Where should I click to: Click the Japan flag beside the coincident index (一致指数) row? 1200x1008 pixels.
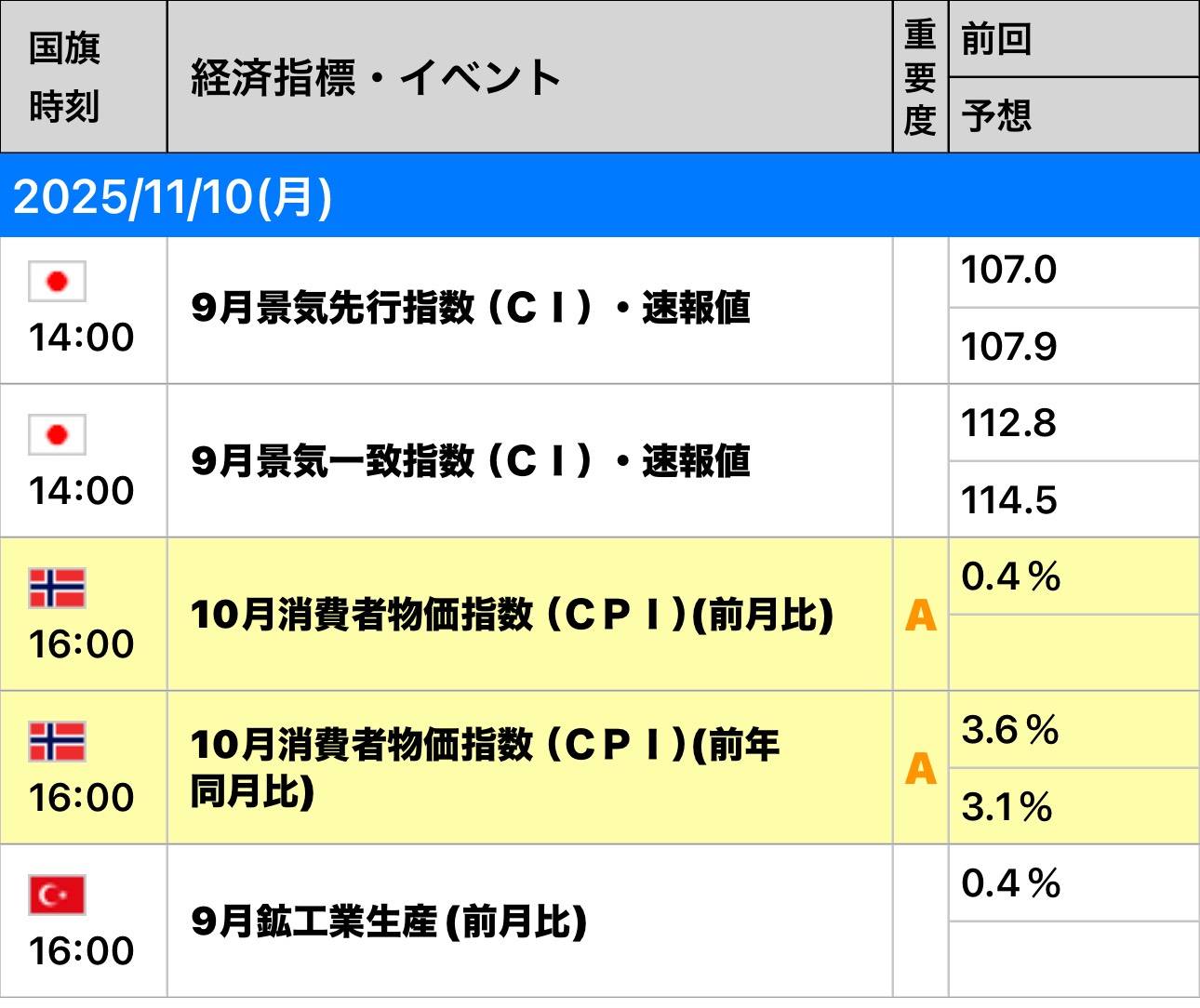pyautogui.click(x=57, y=434)
